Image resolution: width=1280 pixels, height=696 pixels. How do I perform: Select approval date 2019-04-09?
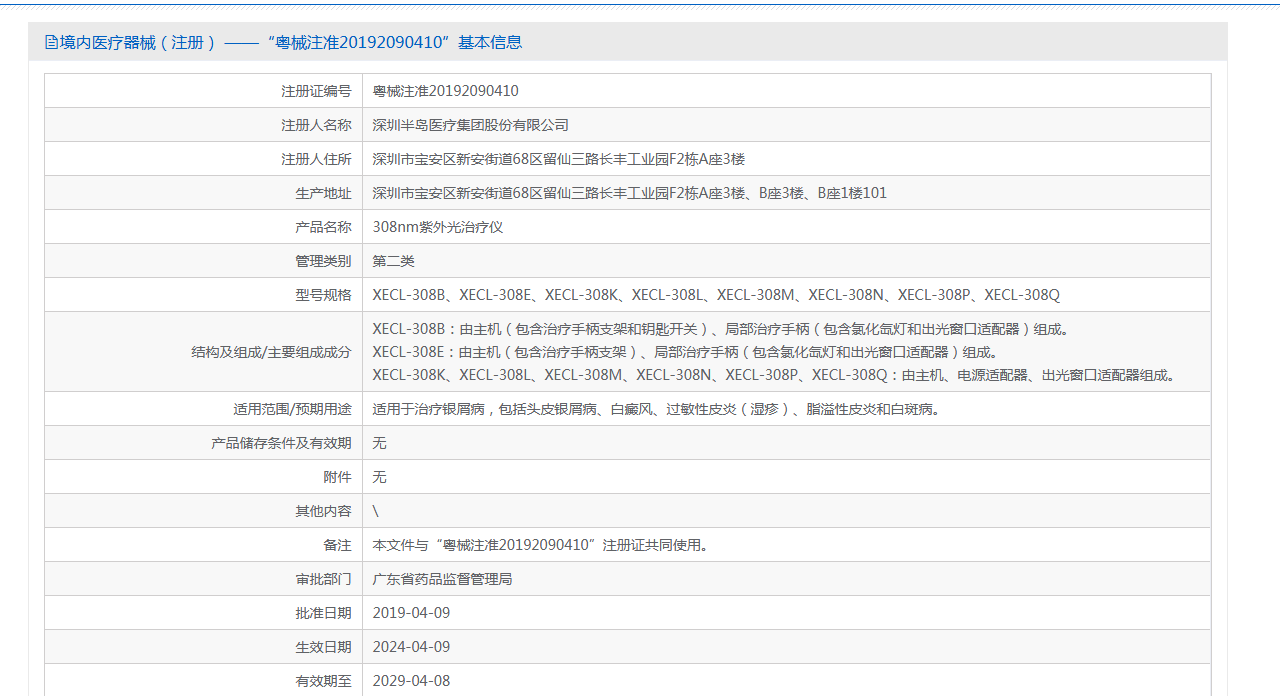click(412, 613)
